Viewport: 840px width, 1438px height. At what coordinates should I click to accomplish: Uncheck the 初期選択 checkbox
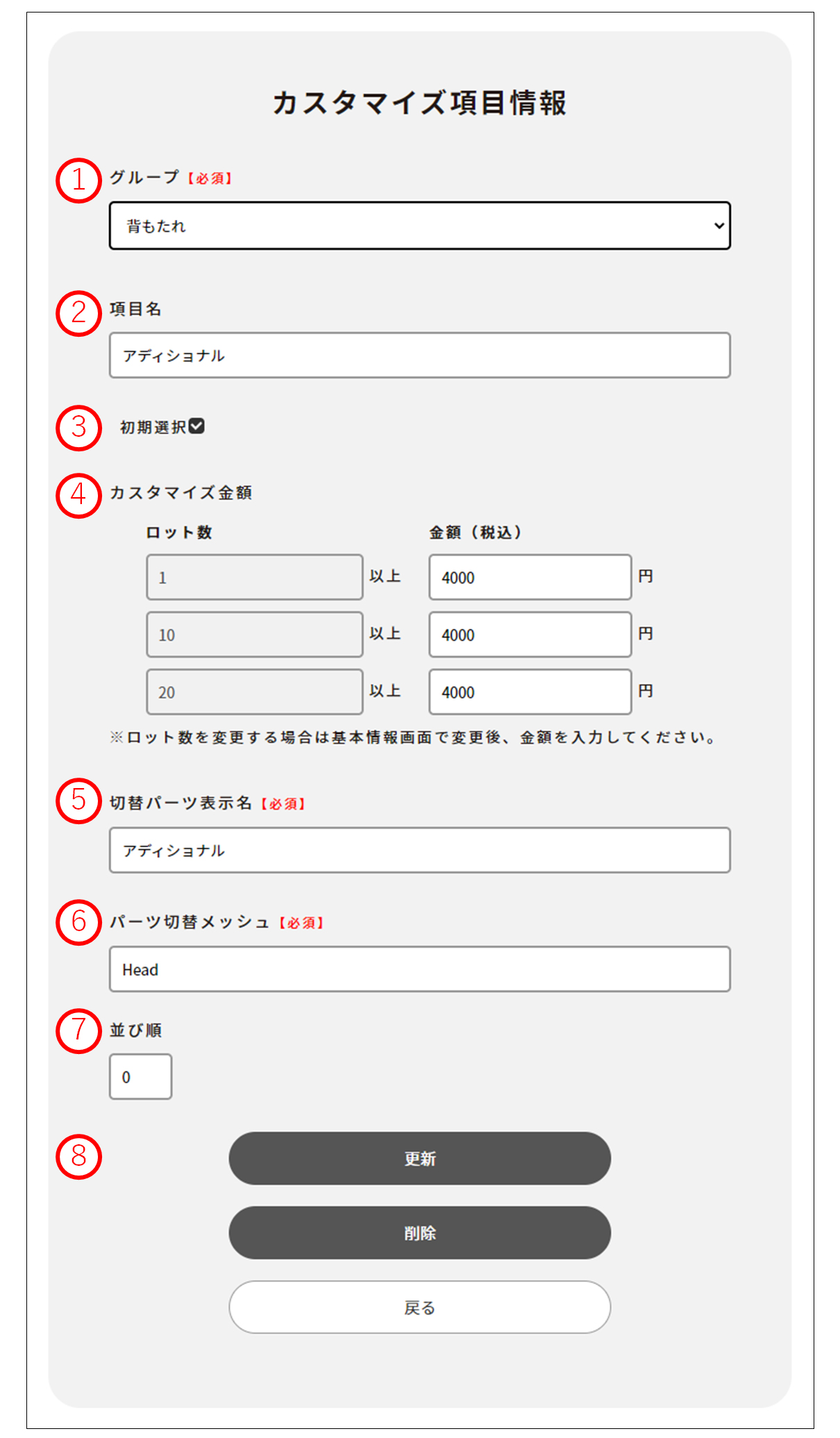coord(196,426)
